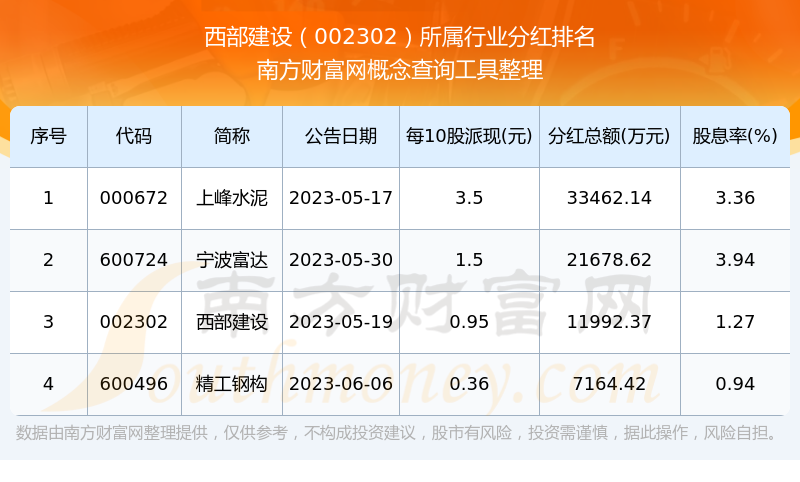Click rank number 1 in 序号 column

pos(48,198)
